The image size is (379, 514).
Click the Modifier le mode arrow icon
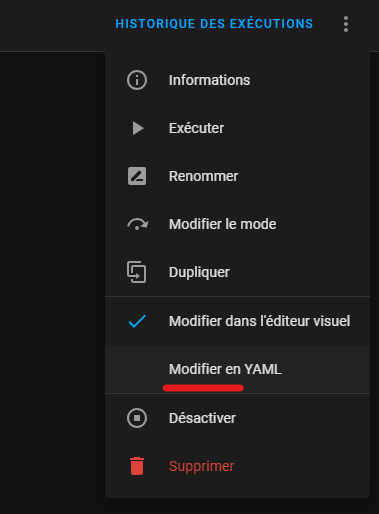(137, 224)
